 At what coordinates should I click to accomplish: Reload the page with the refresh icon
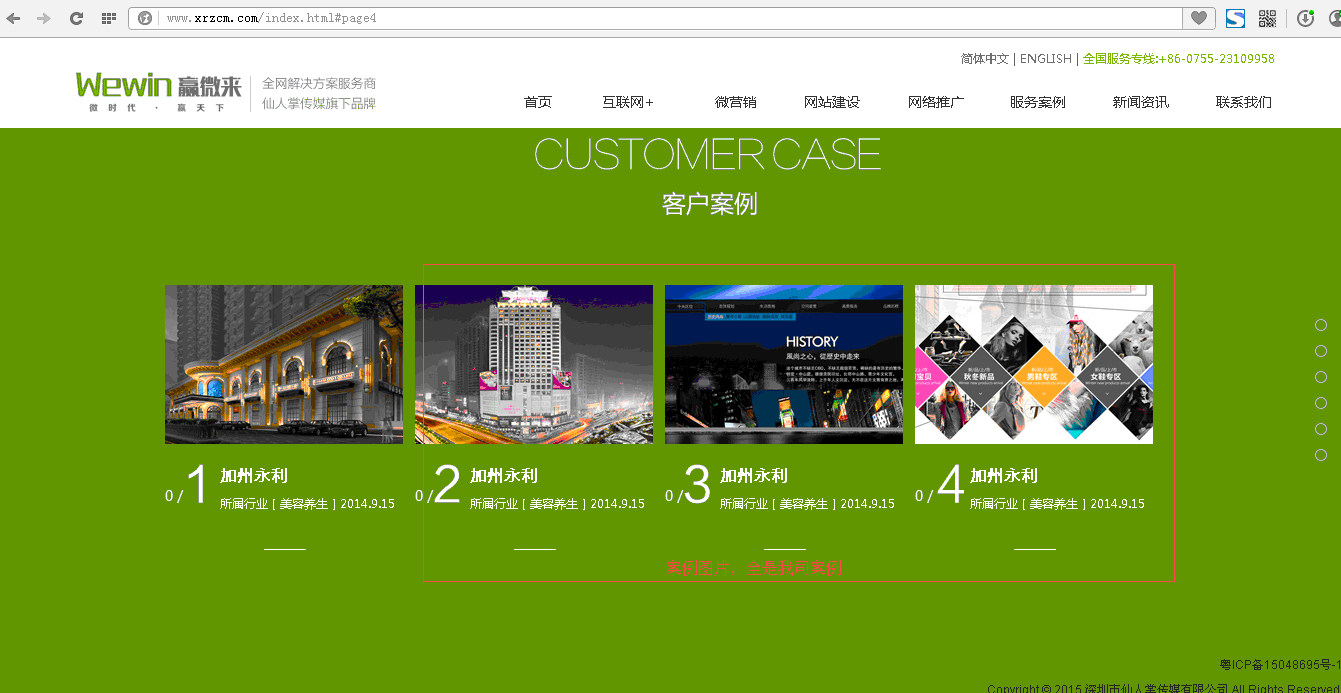point(76,18)
